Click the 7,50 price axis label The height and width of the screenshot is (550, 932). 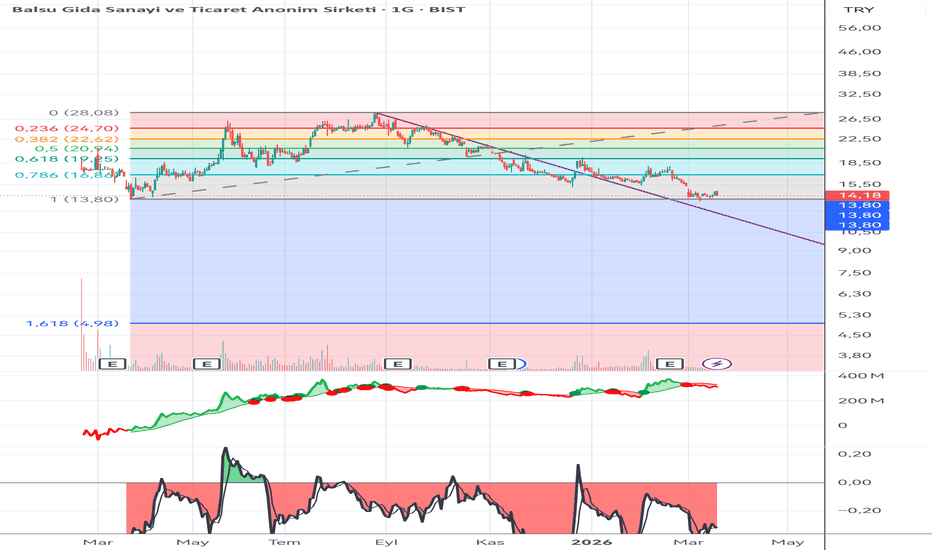click(x=855, y=273)
